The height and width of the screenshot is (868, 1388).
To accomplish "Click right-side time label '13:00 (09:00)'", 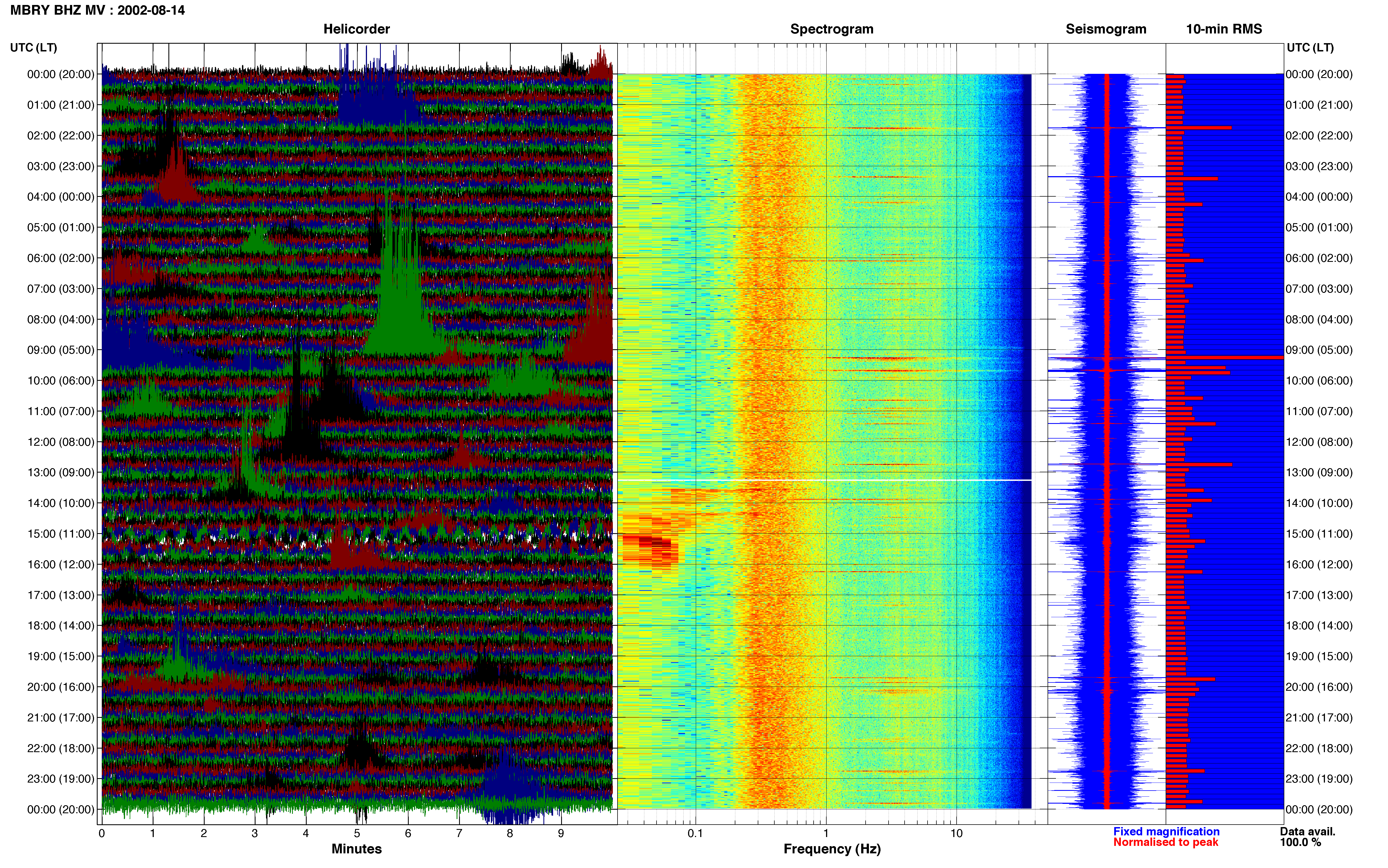I will coord(1319,473).
